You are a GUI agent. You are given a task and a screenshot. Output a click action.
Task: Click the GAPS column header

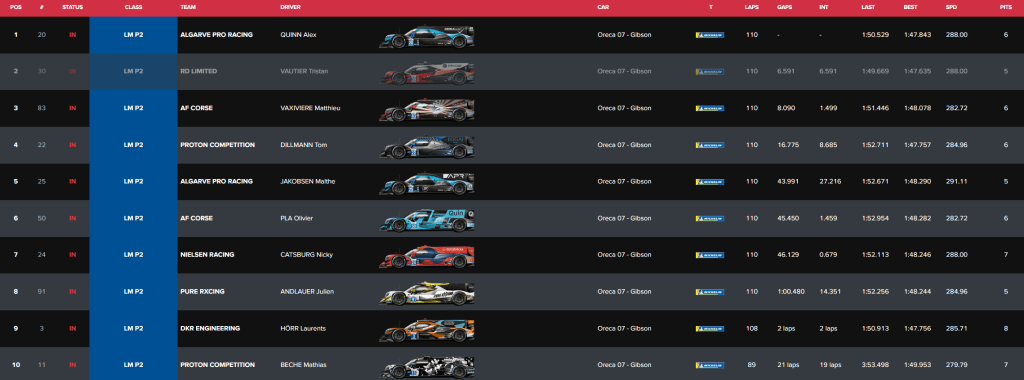click(x=784, y=7)
